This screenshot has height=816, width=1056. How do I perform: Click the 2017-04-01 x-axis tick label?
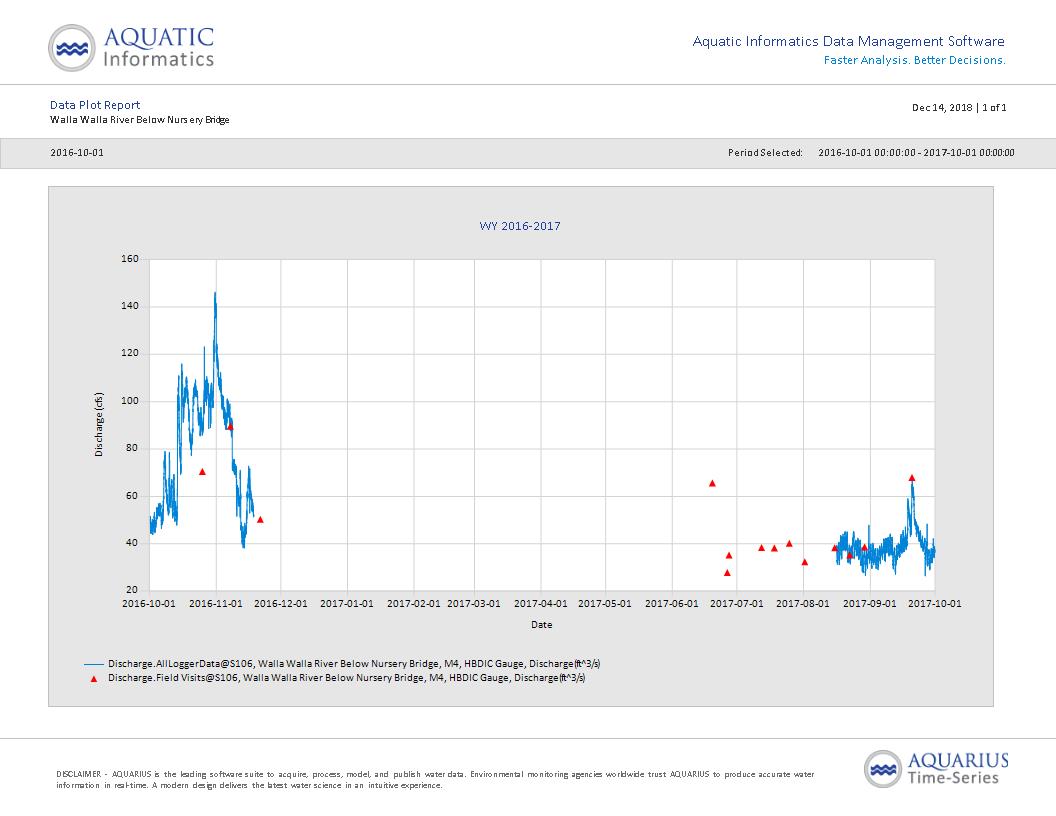point(541,604)
